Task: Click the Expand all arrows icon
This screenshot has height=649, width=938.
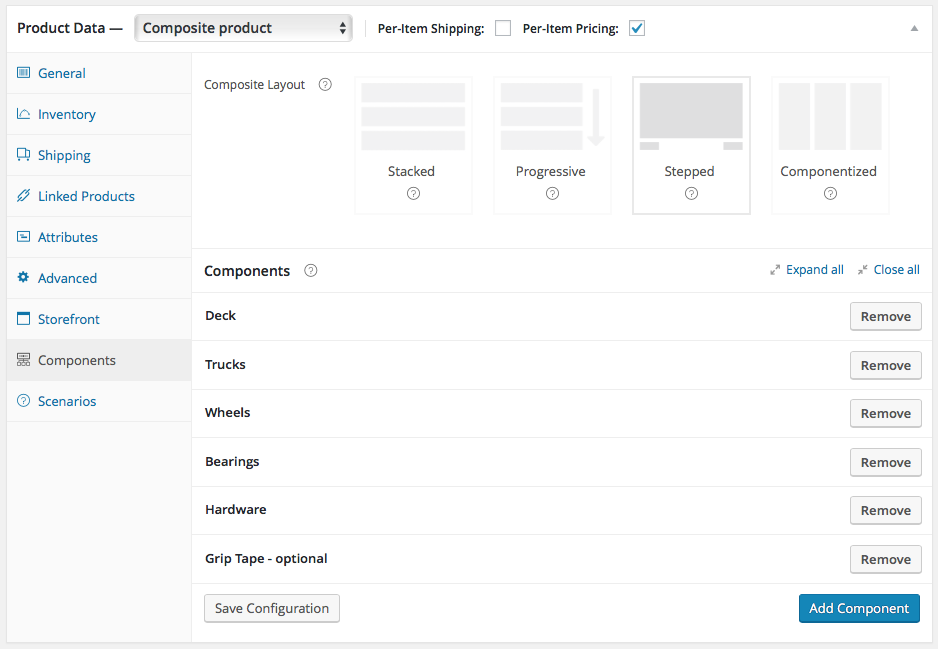Action: pyautogui.click(x=775, y=270)
